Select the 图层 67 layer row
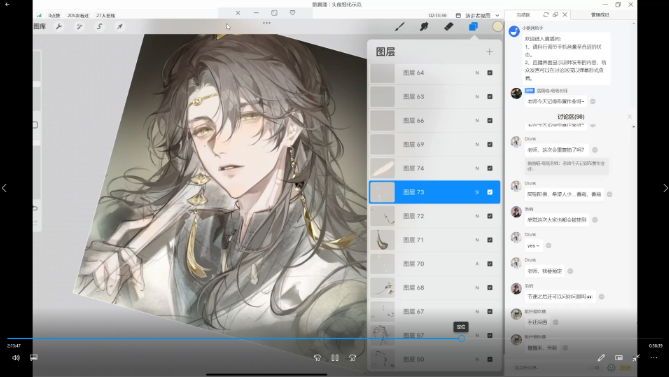669x377 pixels. coord(434,312)
